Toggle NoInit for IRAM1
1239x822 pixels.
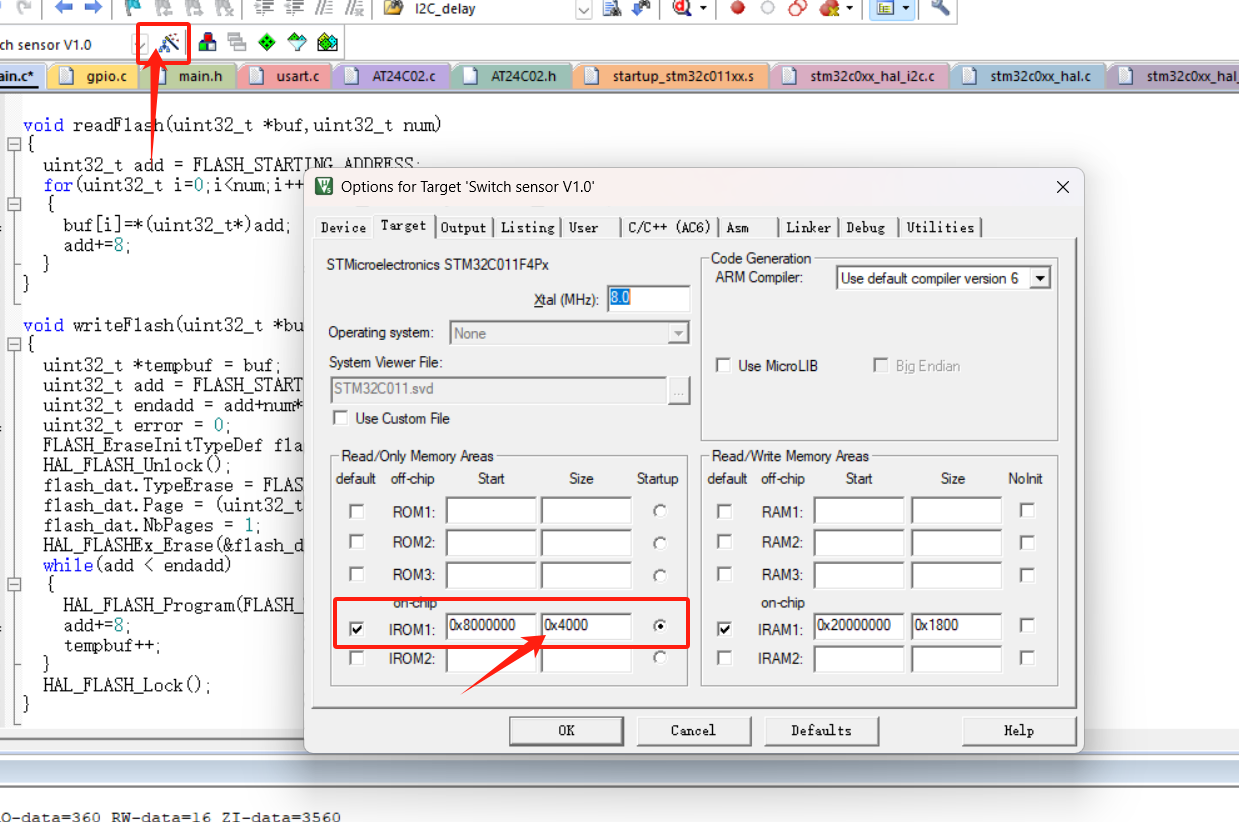(1026, 626)
